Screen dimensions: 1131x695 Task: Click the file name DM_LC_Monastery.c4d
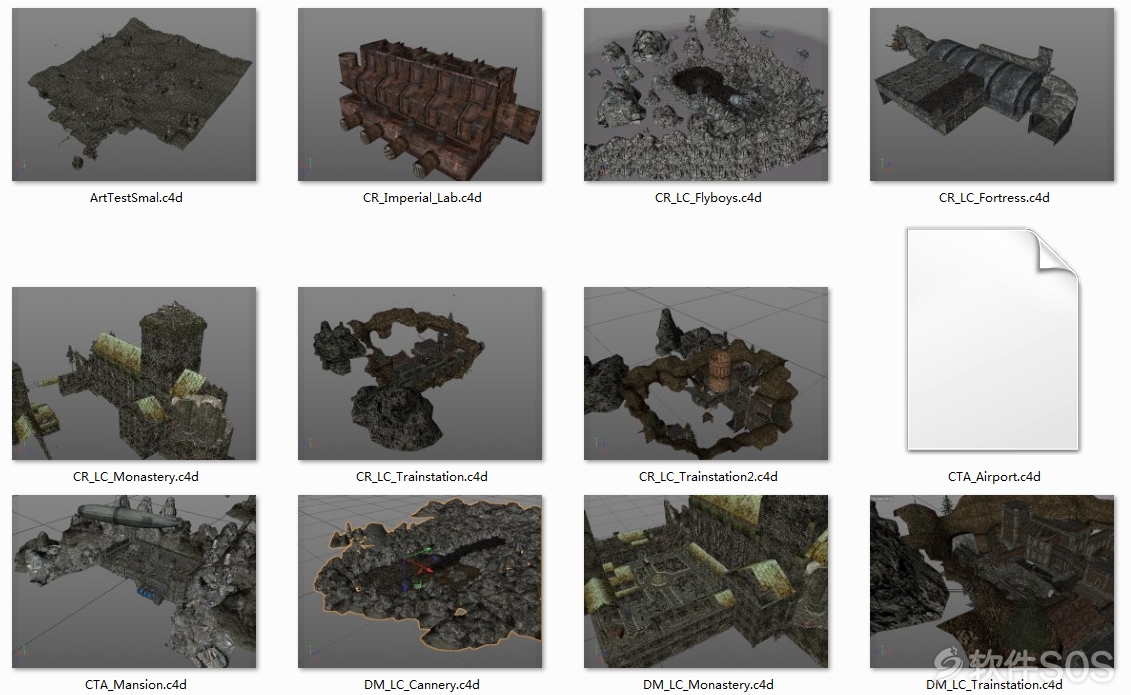tap(708, 684)
